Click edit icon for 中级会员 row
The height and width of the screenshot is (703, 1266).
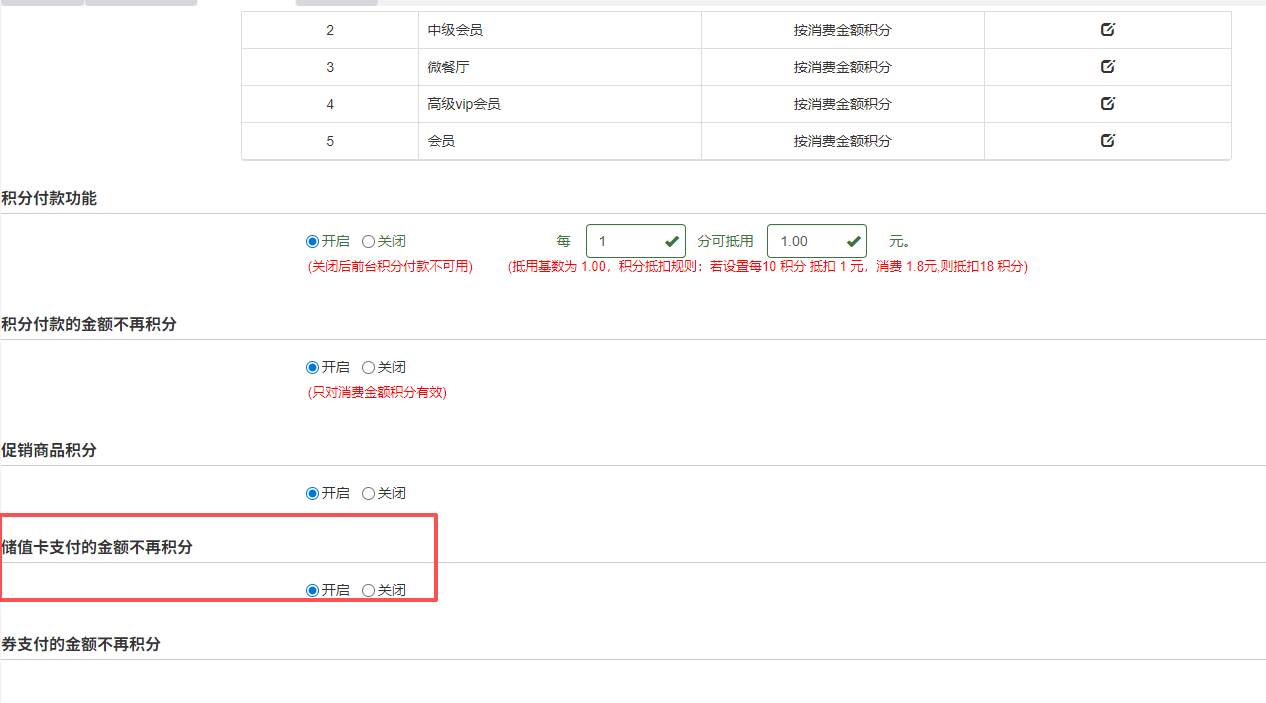click(x=1107, y=30)
